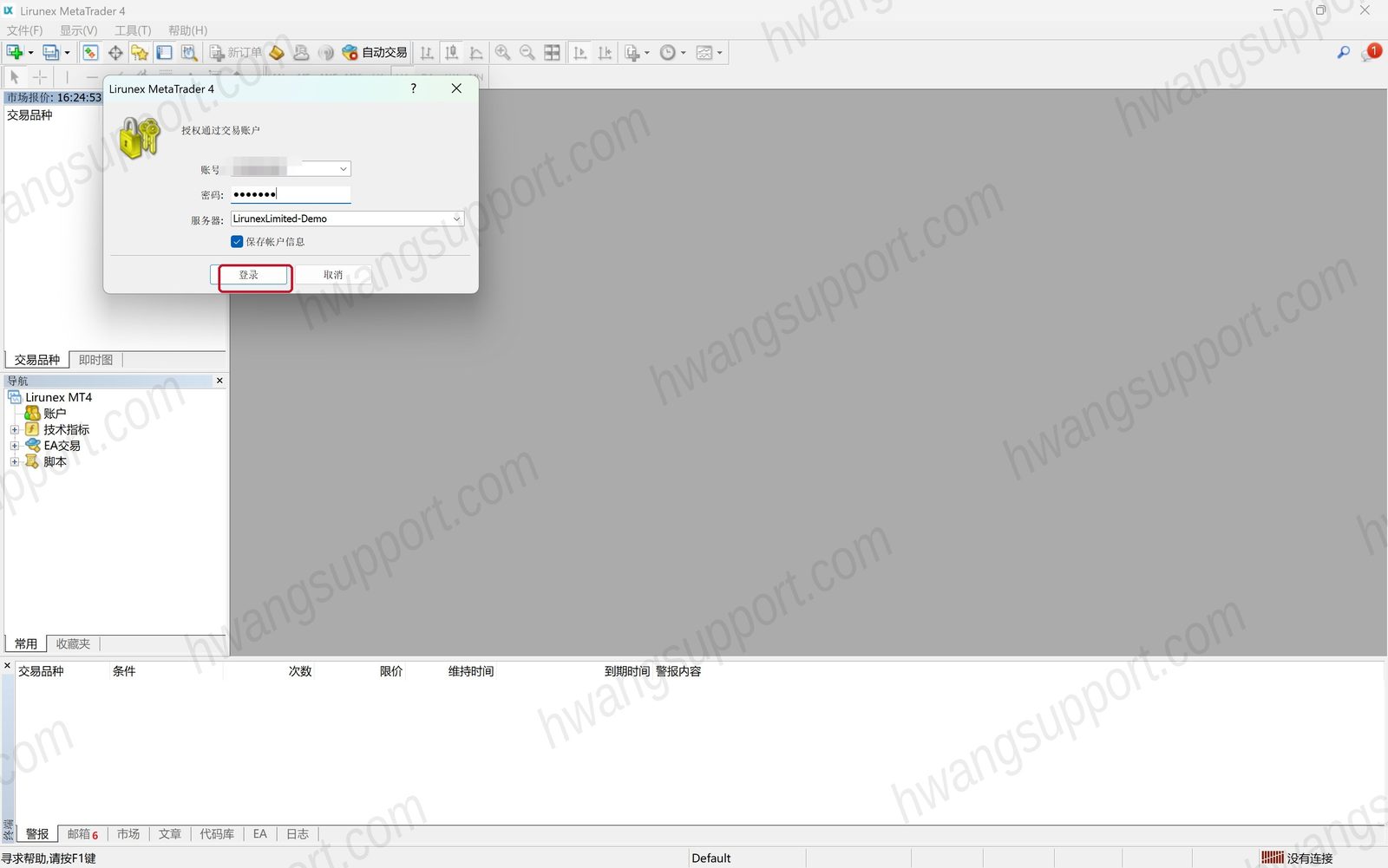
Task: Switch to the 邮箱 tab in terminal
Action: pos(82,834)
